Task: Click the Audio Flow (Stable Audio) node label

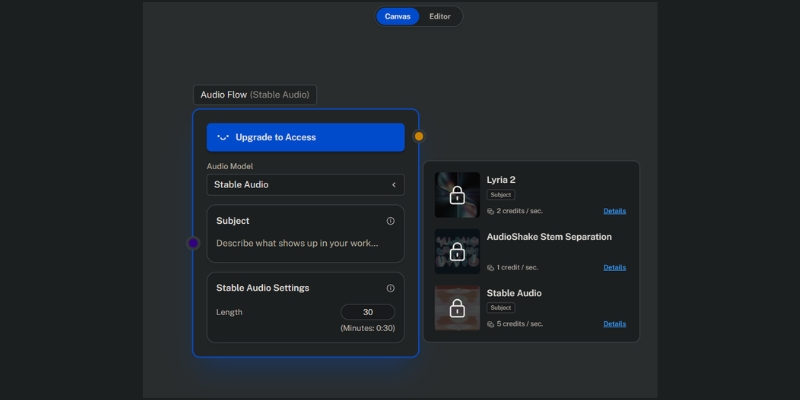Action: coord(255,95)
